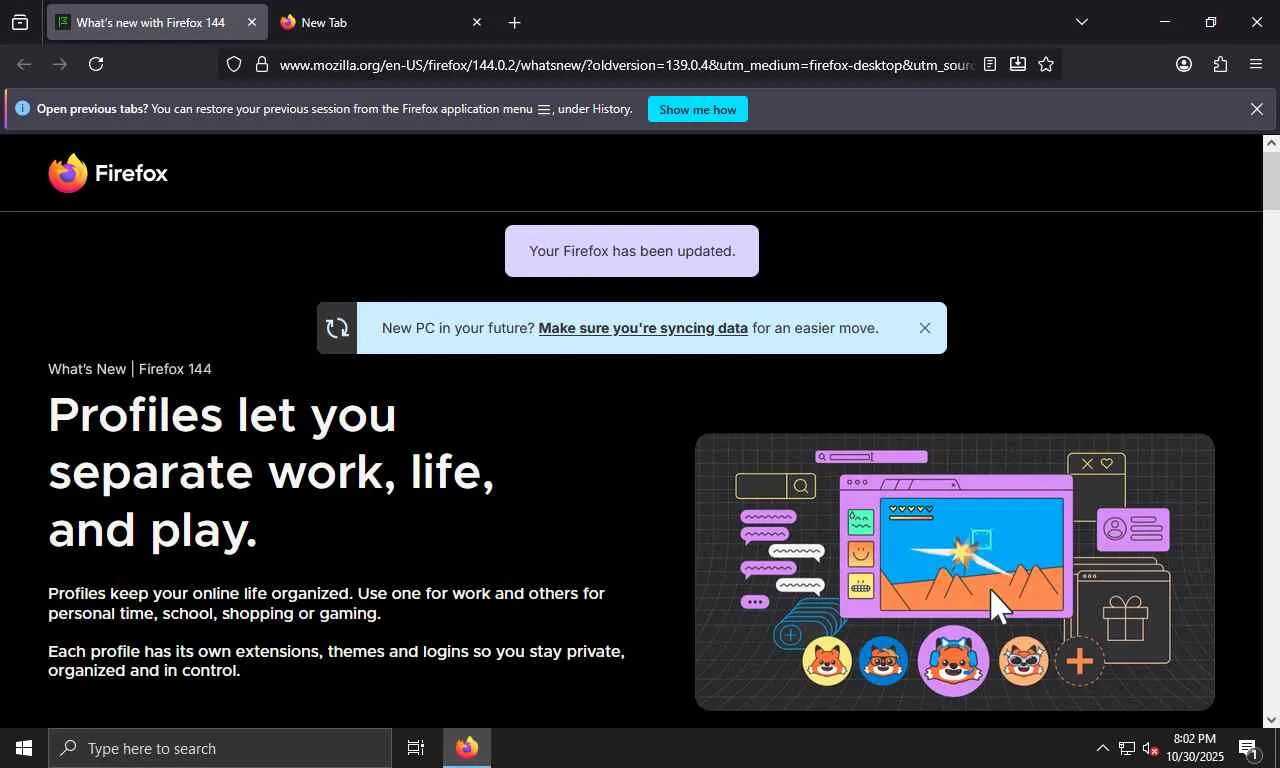Click the address bar URL field
The width and height of the screenshot is (1280, 768).
click(626, 64)
